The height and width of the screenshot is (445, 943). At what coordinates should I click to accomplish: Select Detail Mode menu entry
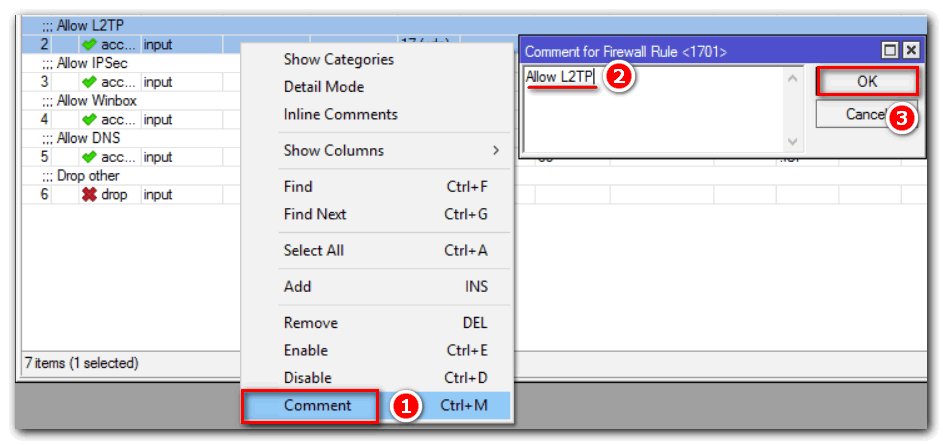tap(324, 87)
